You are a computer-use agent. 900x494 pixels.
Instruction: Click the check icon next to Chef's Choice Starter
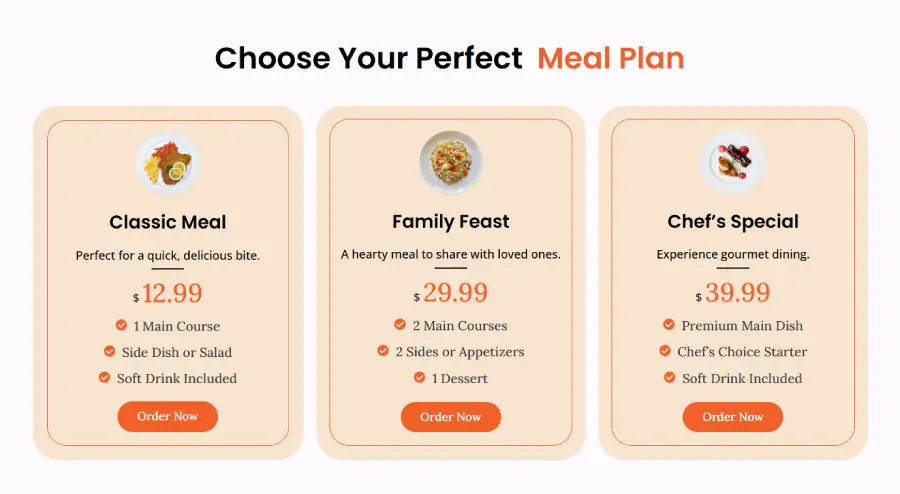click(665, 351)
